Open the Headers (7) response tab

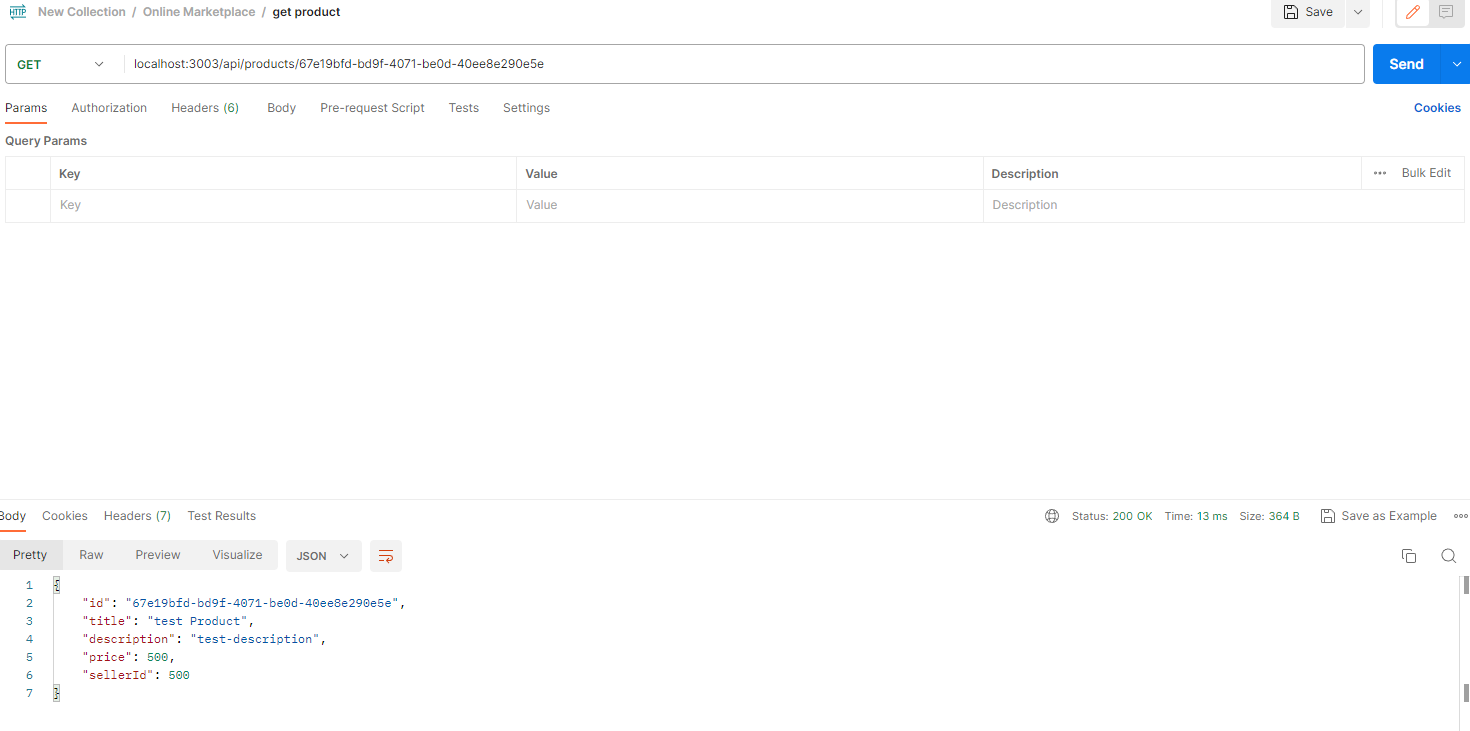point(136,516)
